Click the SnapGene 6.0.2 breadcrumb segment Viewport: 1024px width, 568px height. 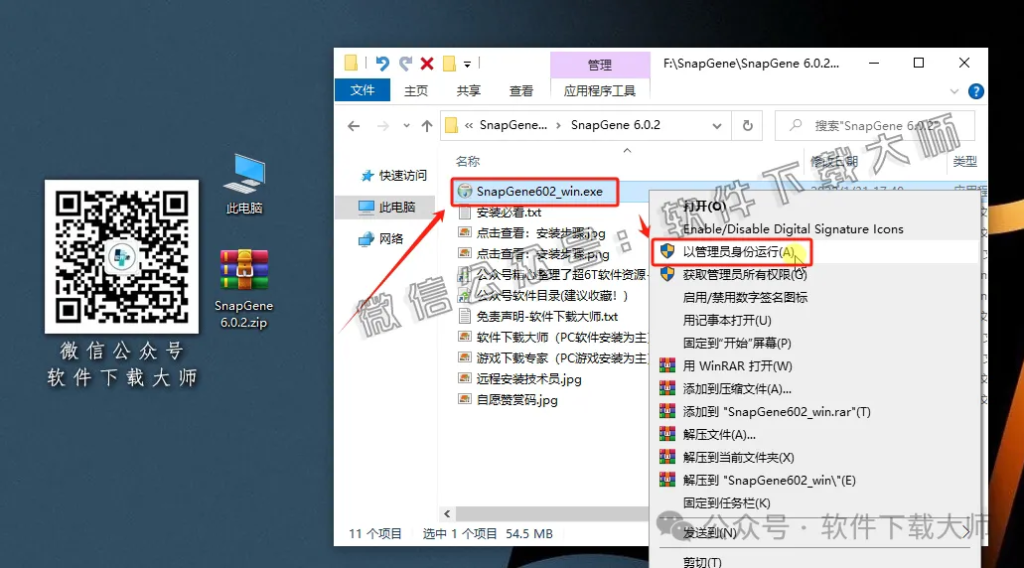(x=615, y=125)
